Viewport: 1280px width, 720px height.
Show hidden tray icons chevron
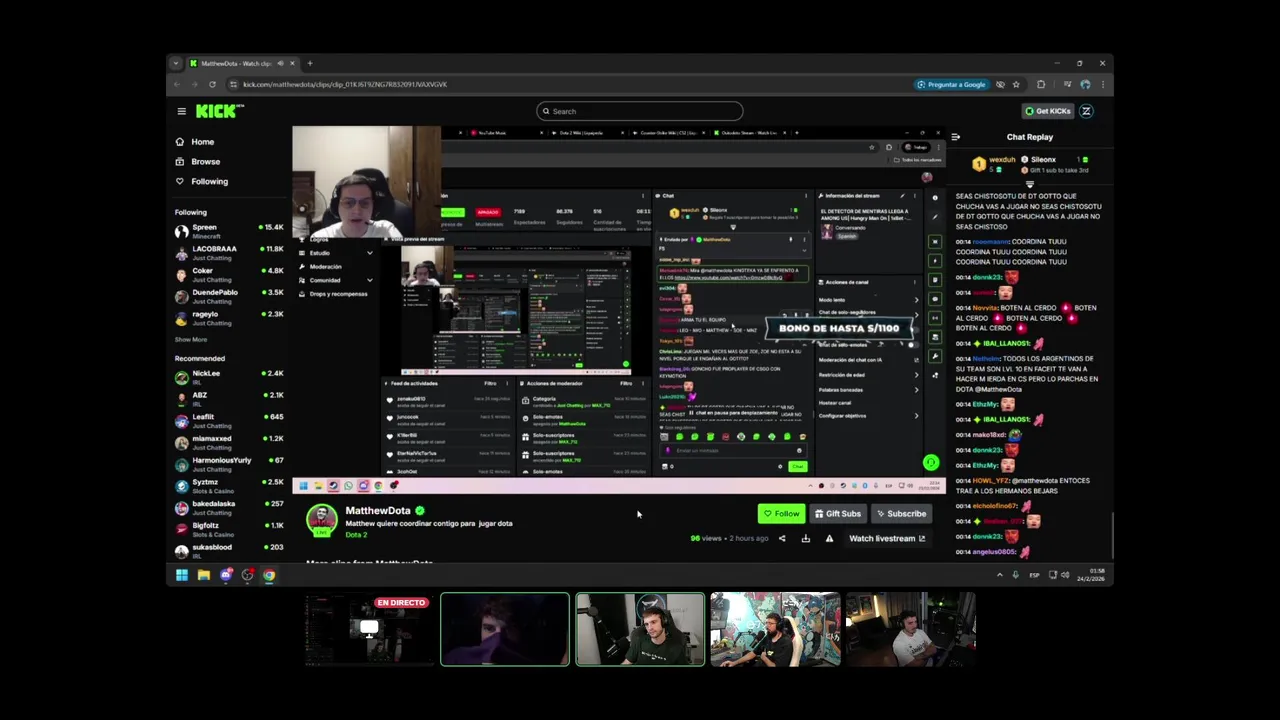(999, 575)
